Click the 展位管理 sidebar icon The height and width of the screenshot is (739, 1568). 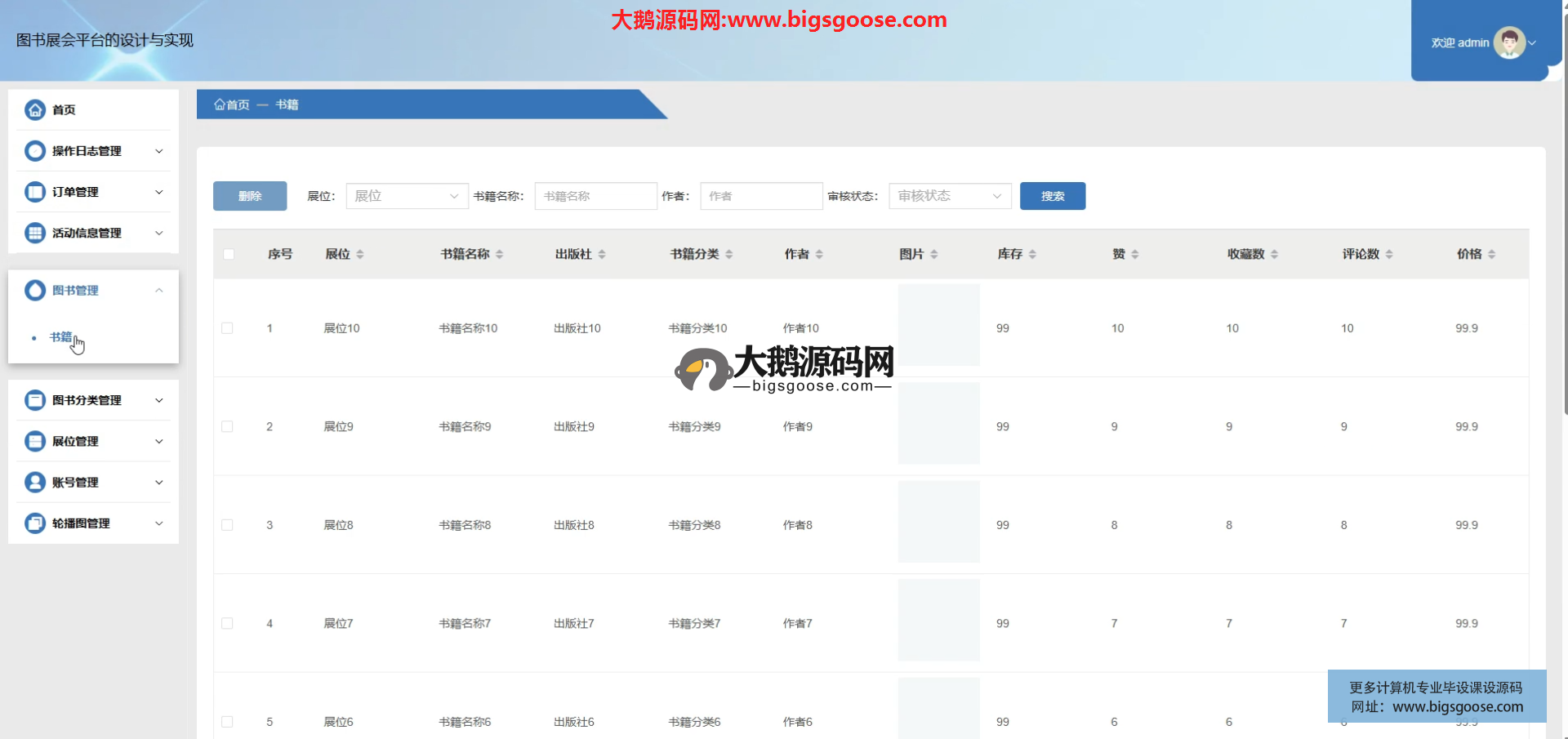(35, 441)
